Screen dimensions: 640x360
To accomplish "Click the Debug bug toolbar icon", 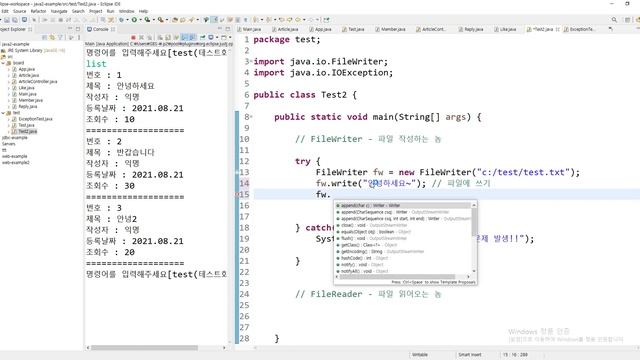I will pyautogui.click(x=121, y=20).
